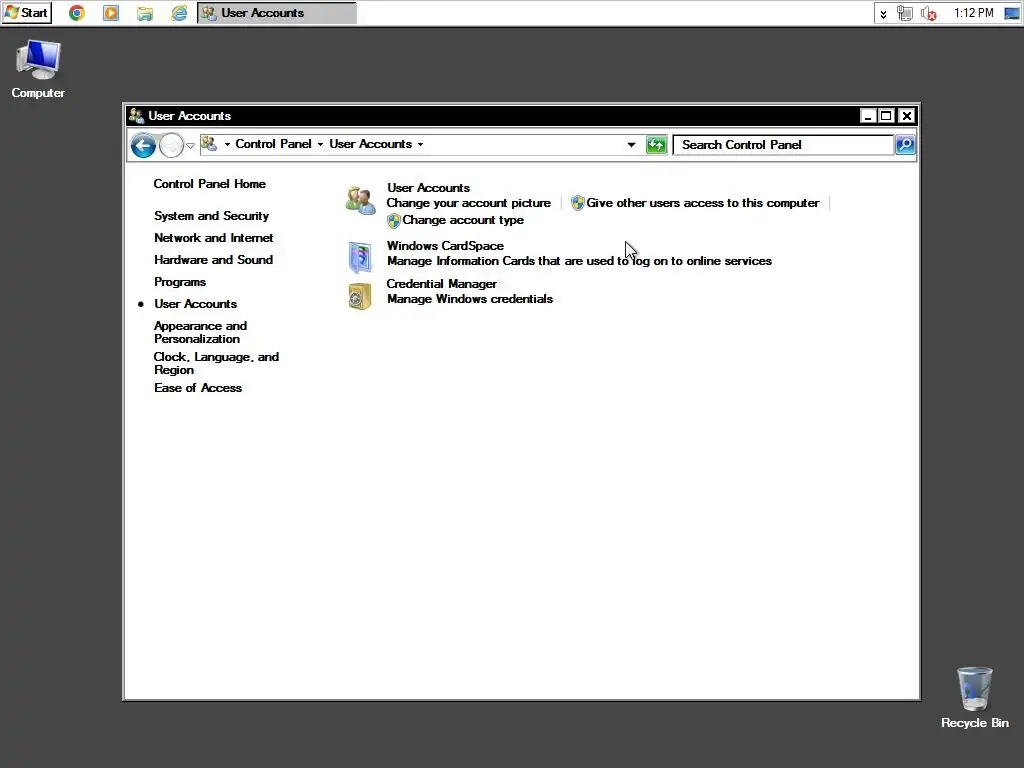Click the 1:12 PM clock
The height and width of the screenshot is (768, 1024).
tap(973, 12)
